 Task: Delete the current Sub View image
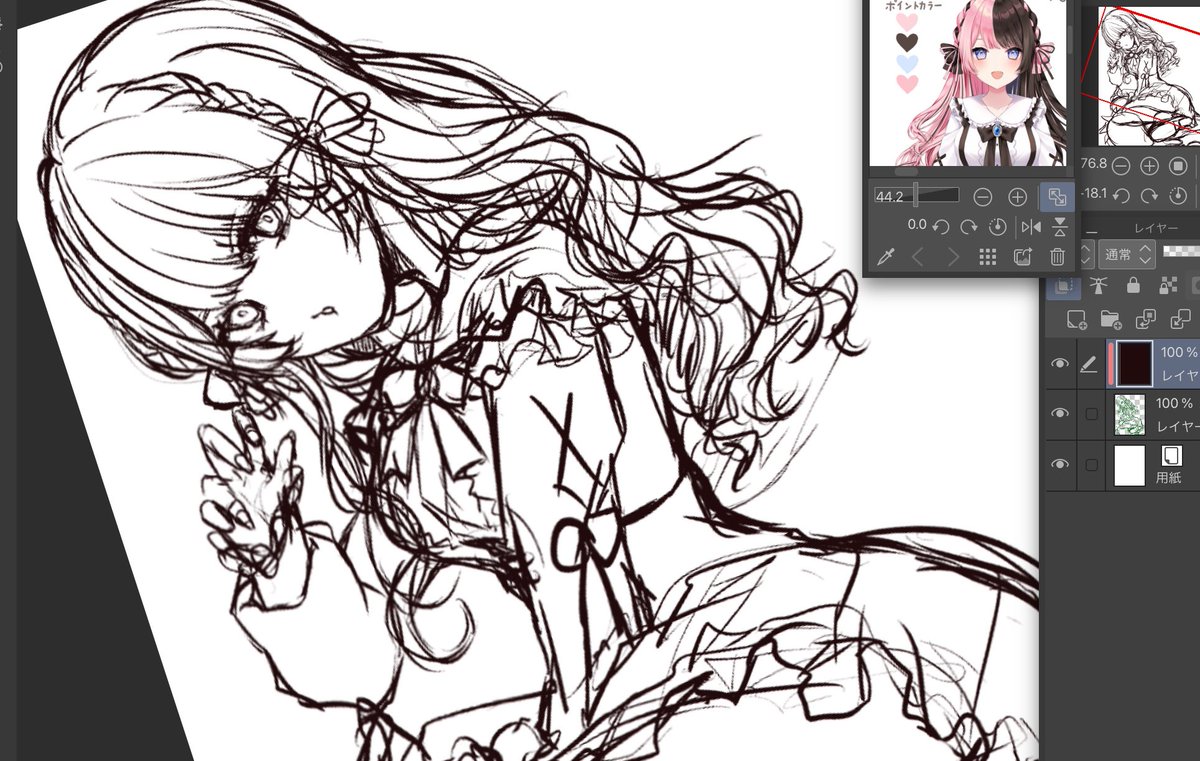(x=1057, y=257)
